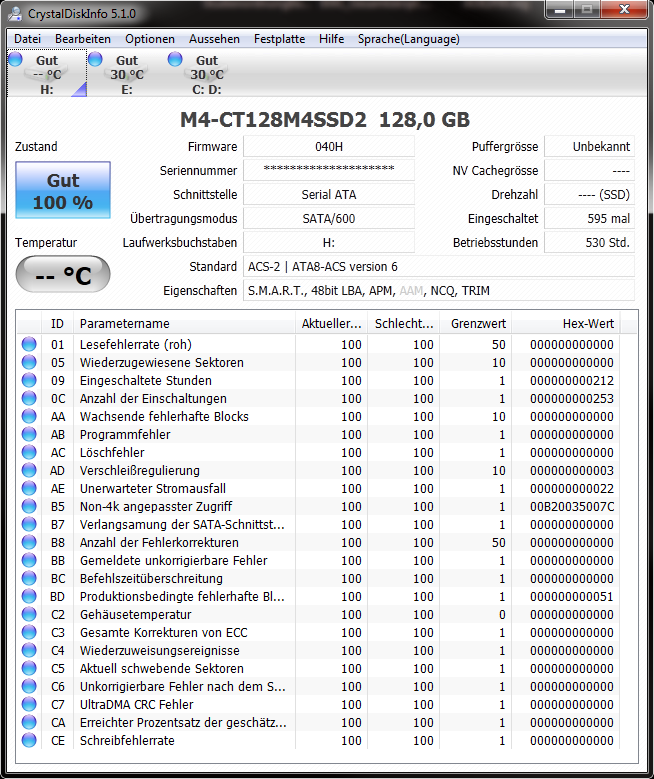Open the Festplatte menu
This screenshot has height=779, width=654.
[279, 39]
